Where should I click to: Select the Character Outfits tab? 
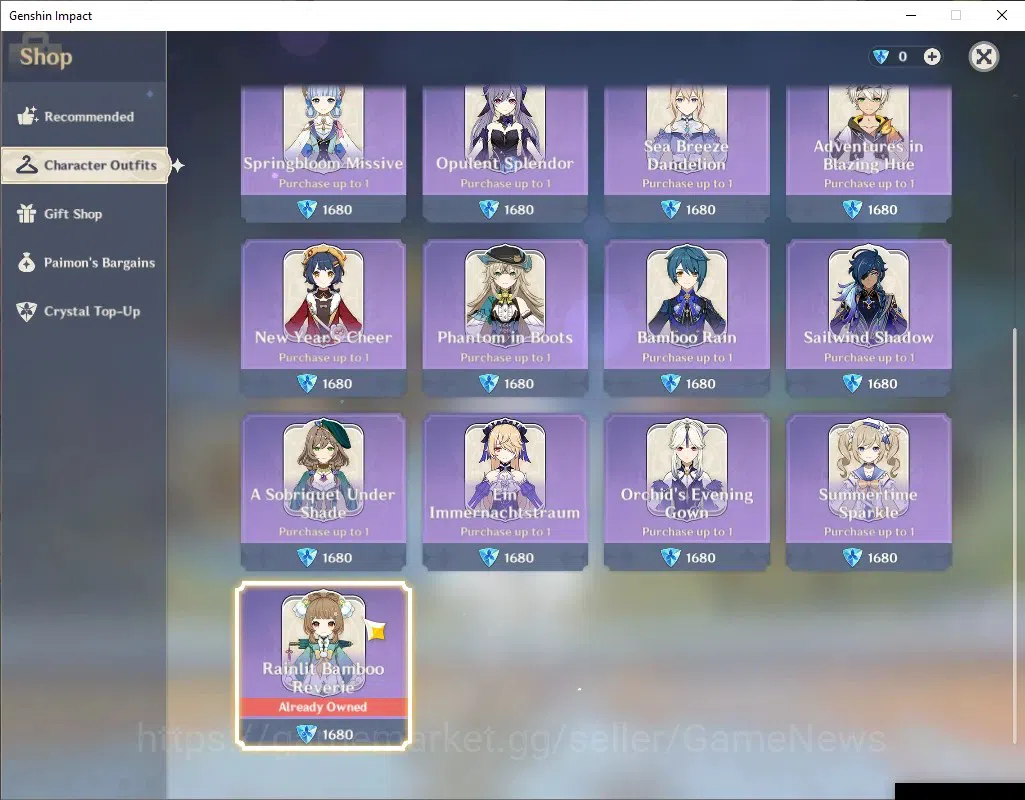pyautogui.click(x=85, y=165)
